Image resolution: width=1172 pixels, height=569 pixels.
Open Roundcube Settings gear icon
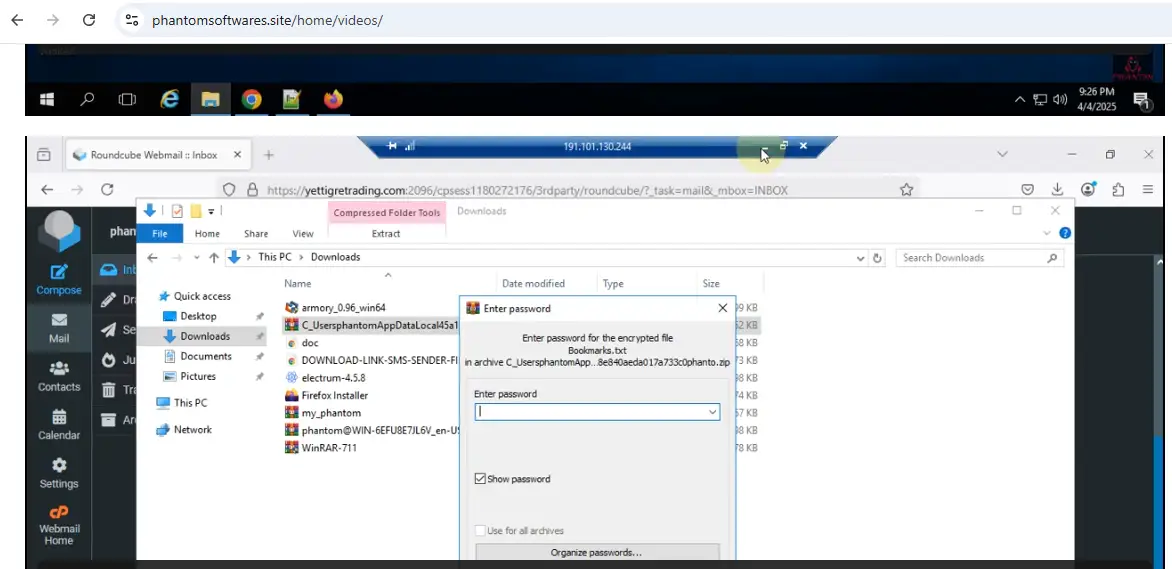59,466
